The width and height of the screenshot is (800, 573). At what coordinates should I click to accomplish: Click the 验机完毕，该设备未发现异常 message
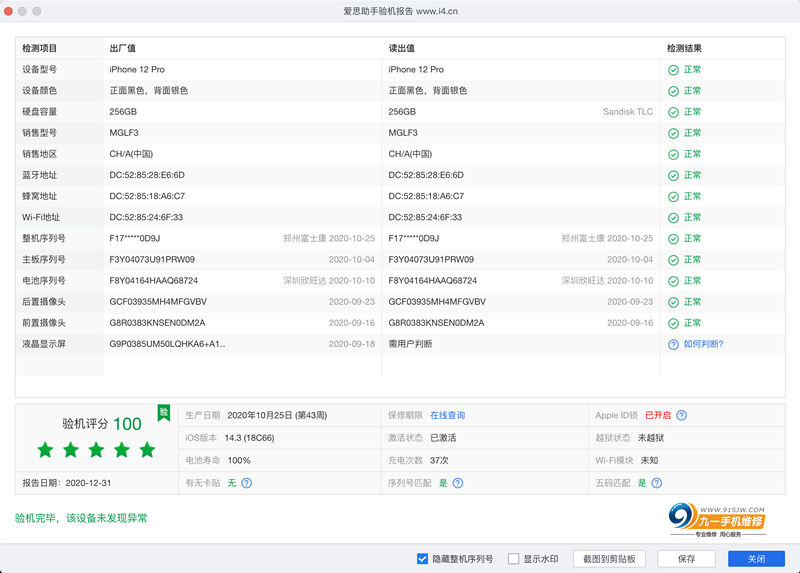pyautogui.click(x=81, y=518)
